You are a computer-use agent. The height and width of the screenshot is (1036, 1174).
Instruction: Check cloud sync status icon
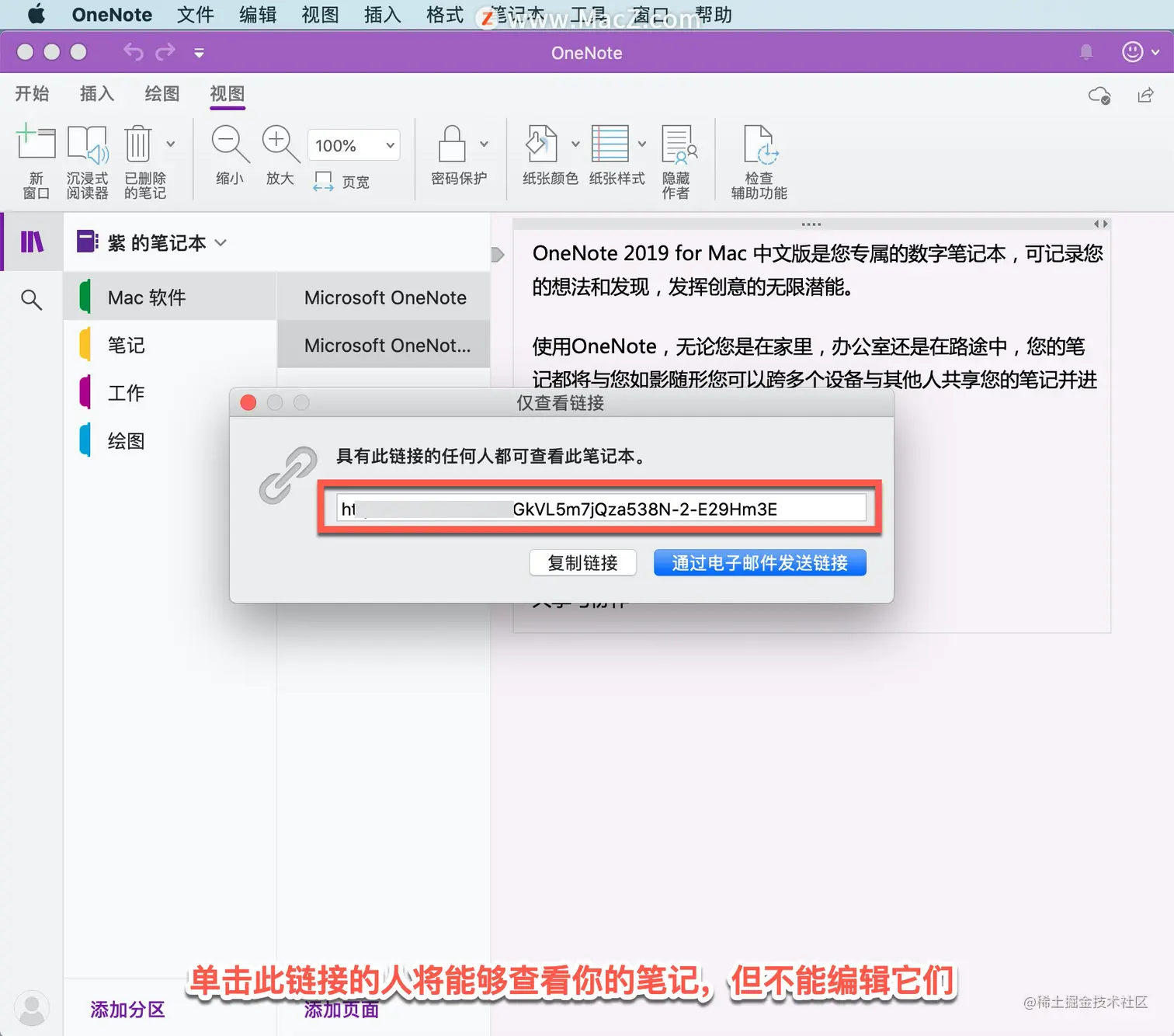[1099, 96]
